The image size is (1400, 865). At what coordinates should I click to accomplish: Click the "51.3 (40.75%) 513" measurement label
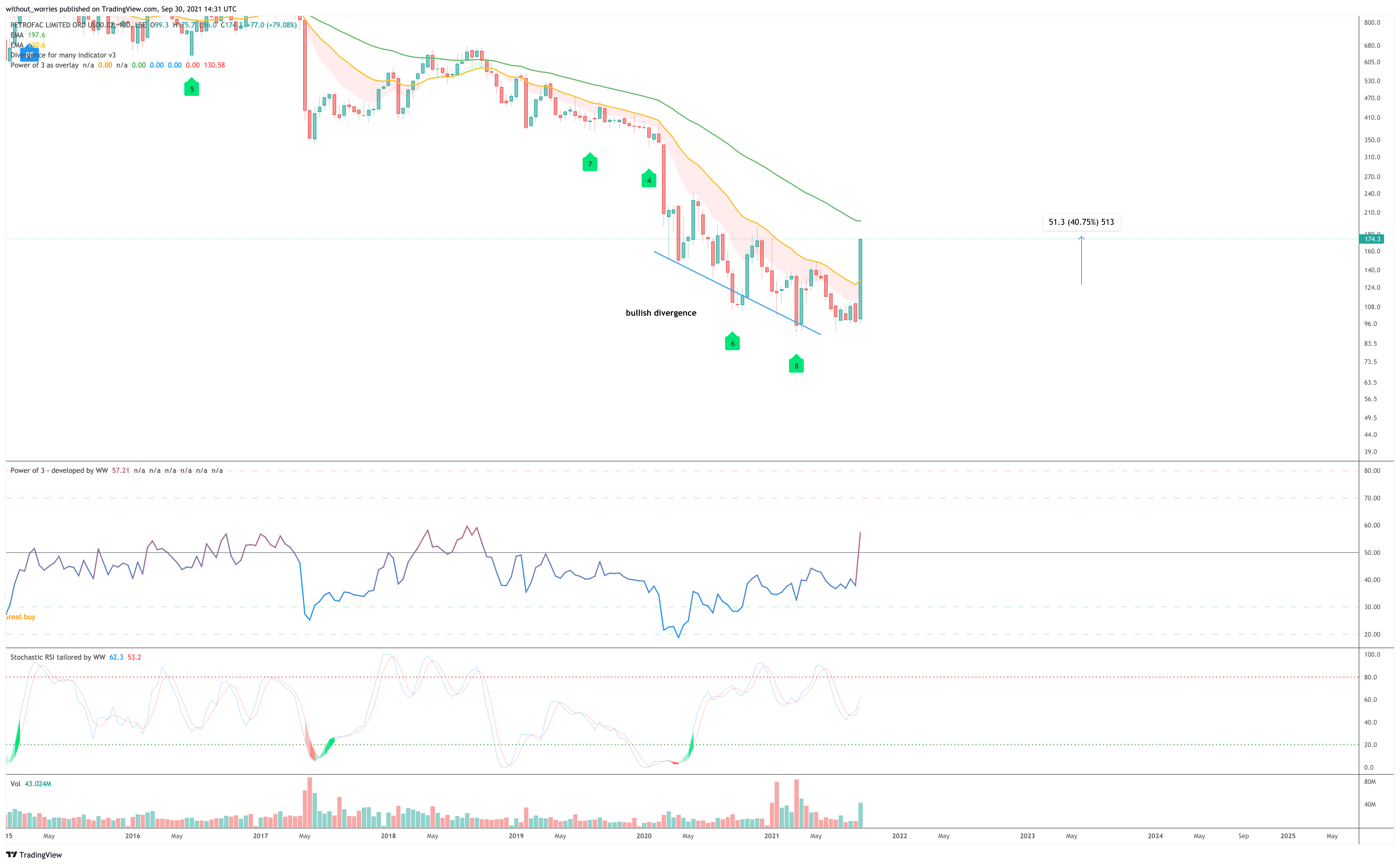pyautogui.click(x=1081, y=222)
